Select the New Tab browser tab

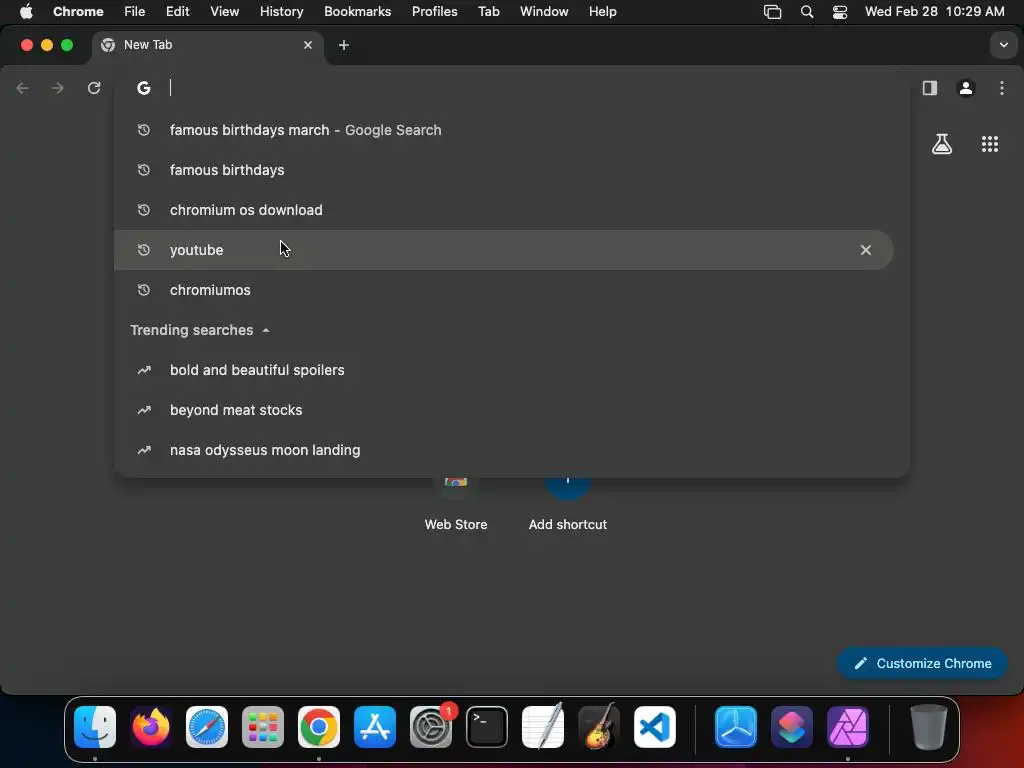click(207, 45)
